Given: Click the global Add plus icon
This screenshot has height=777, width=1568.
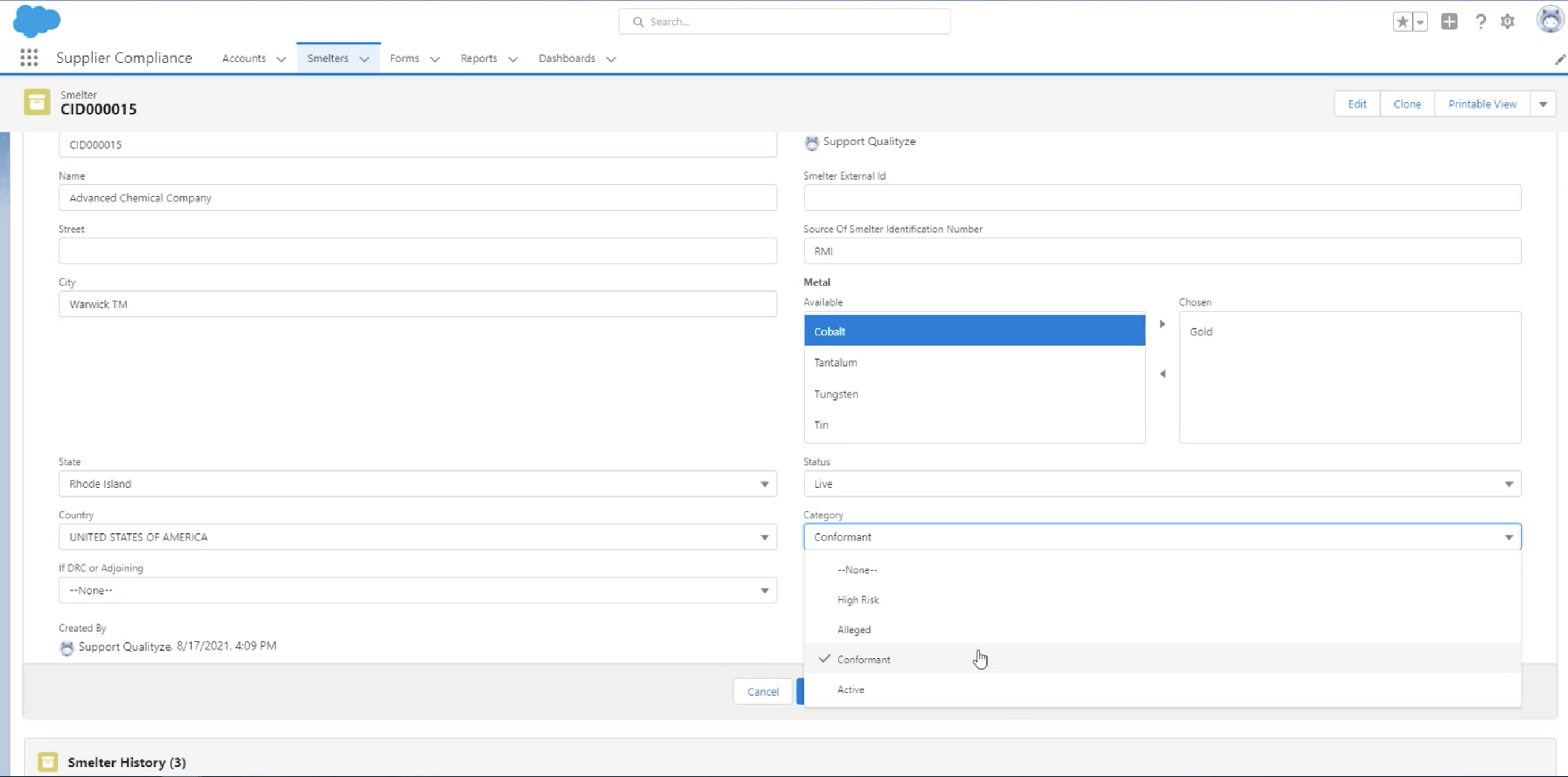Looking at the screenshot, I should pyautogui.click(x=1449, y=22).
